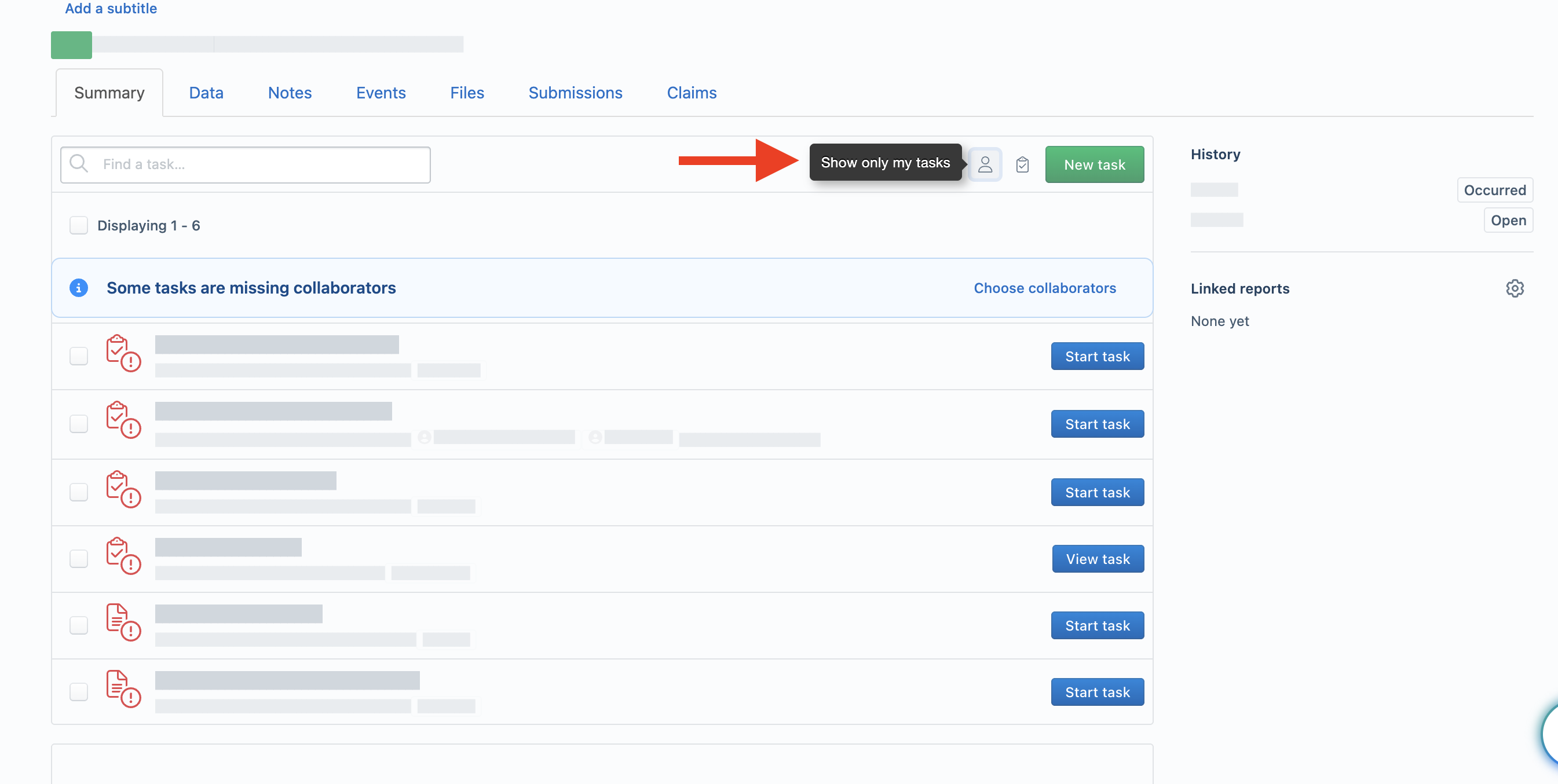Click the Linked reports heading
The width and height of the screenshot is (1558, 784).
[x=1240, y=288]
